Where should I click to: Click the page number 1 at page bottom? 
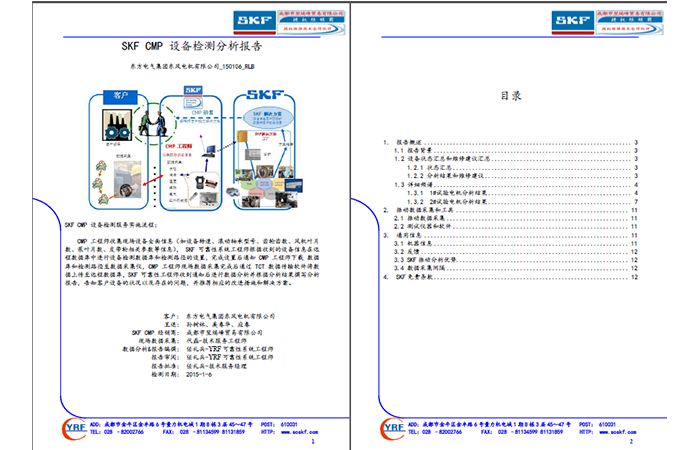click(313, 442)
